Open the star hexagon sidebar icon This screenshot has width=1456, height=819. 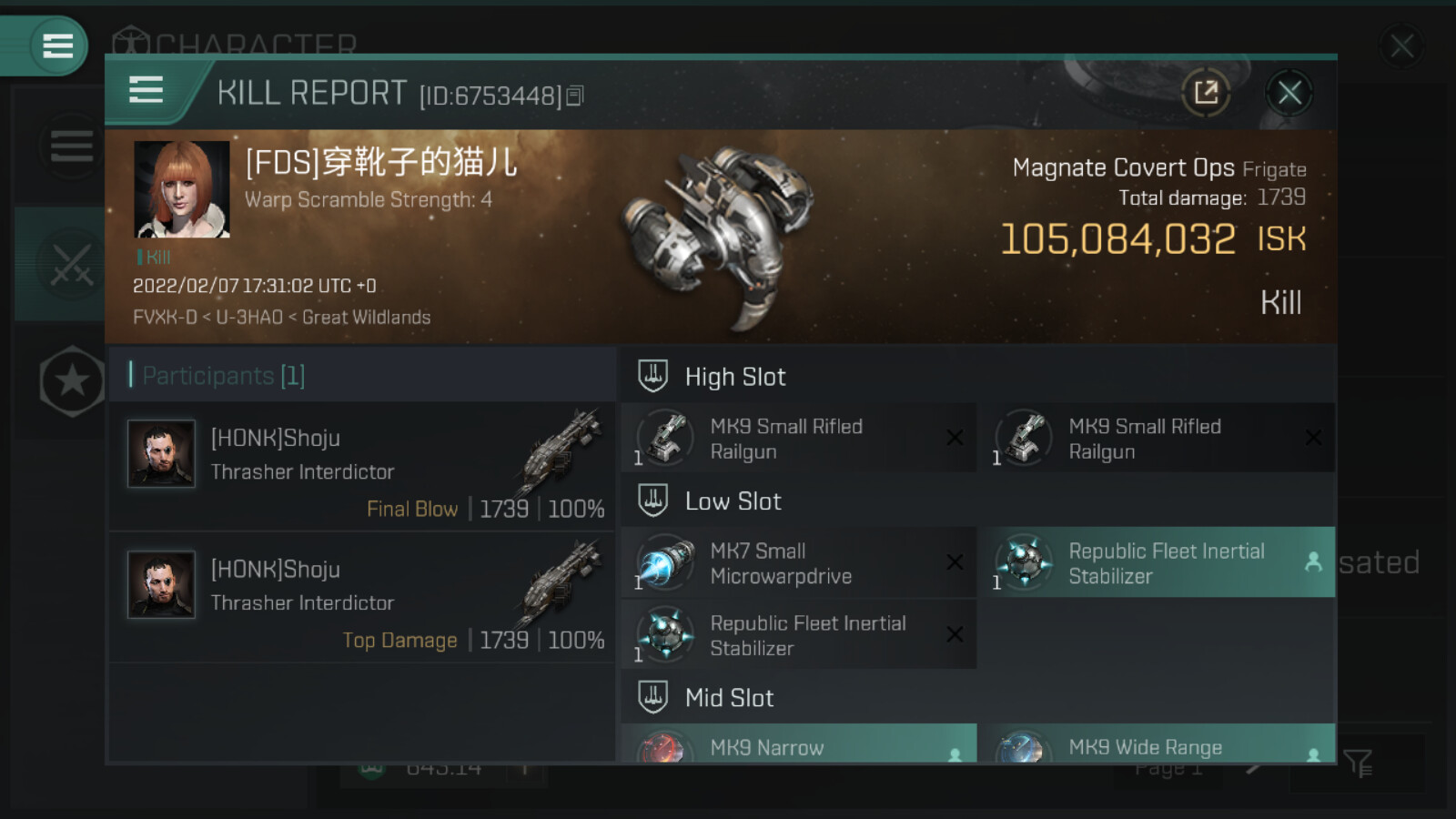pos(72,381)
